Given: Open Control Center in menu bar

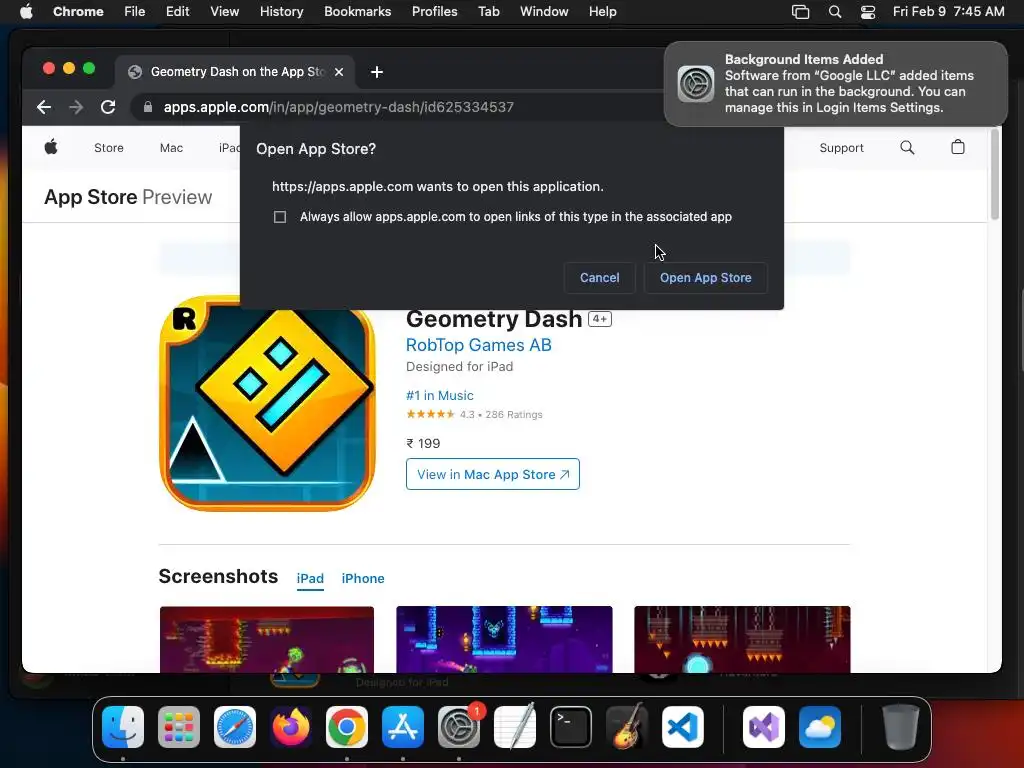Looking at the screenshot, I should (868, 12).
